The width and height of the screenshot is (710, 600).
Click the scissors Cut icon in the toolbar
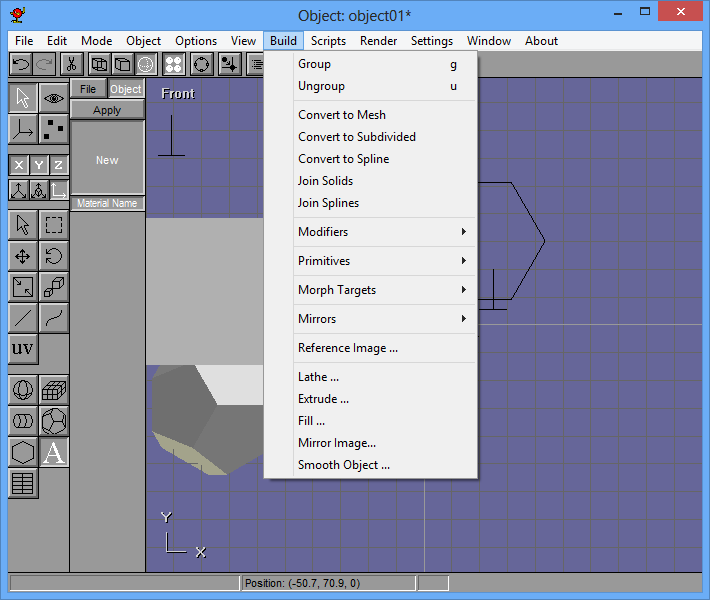(72, 64)
